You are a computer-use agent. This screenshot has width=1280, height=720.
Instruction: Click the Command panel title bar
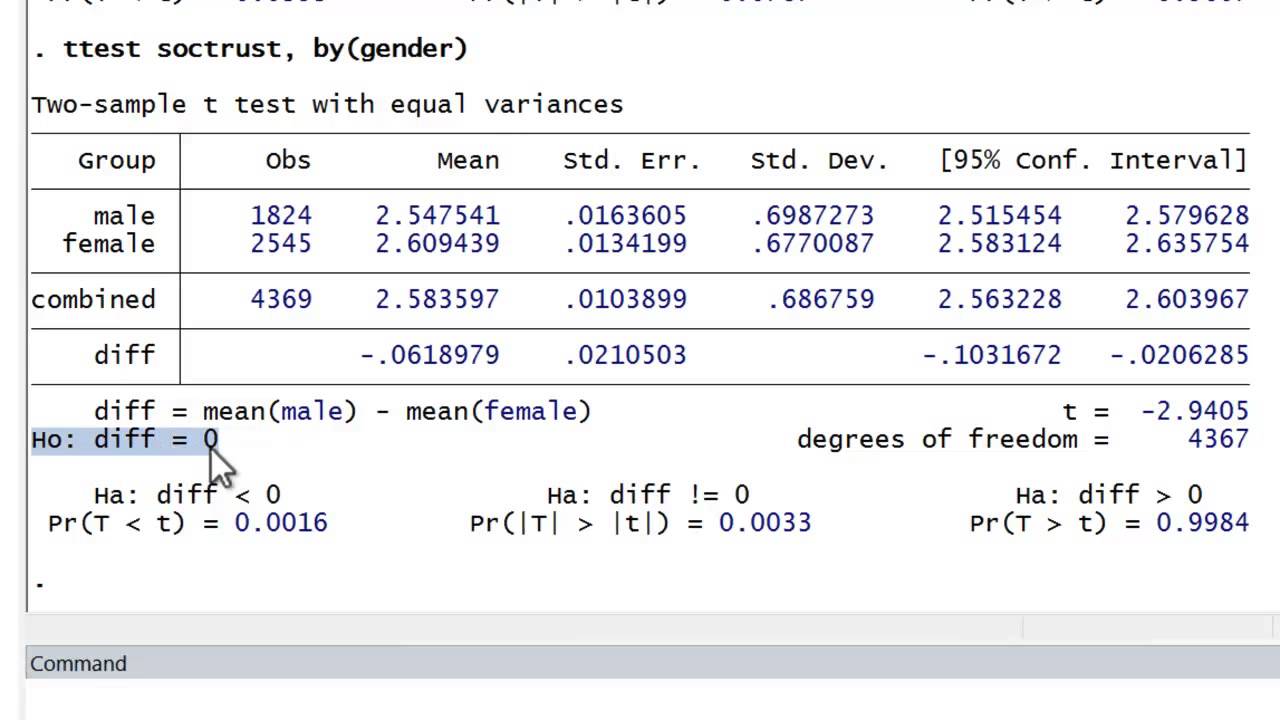pos(652,663)
